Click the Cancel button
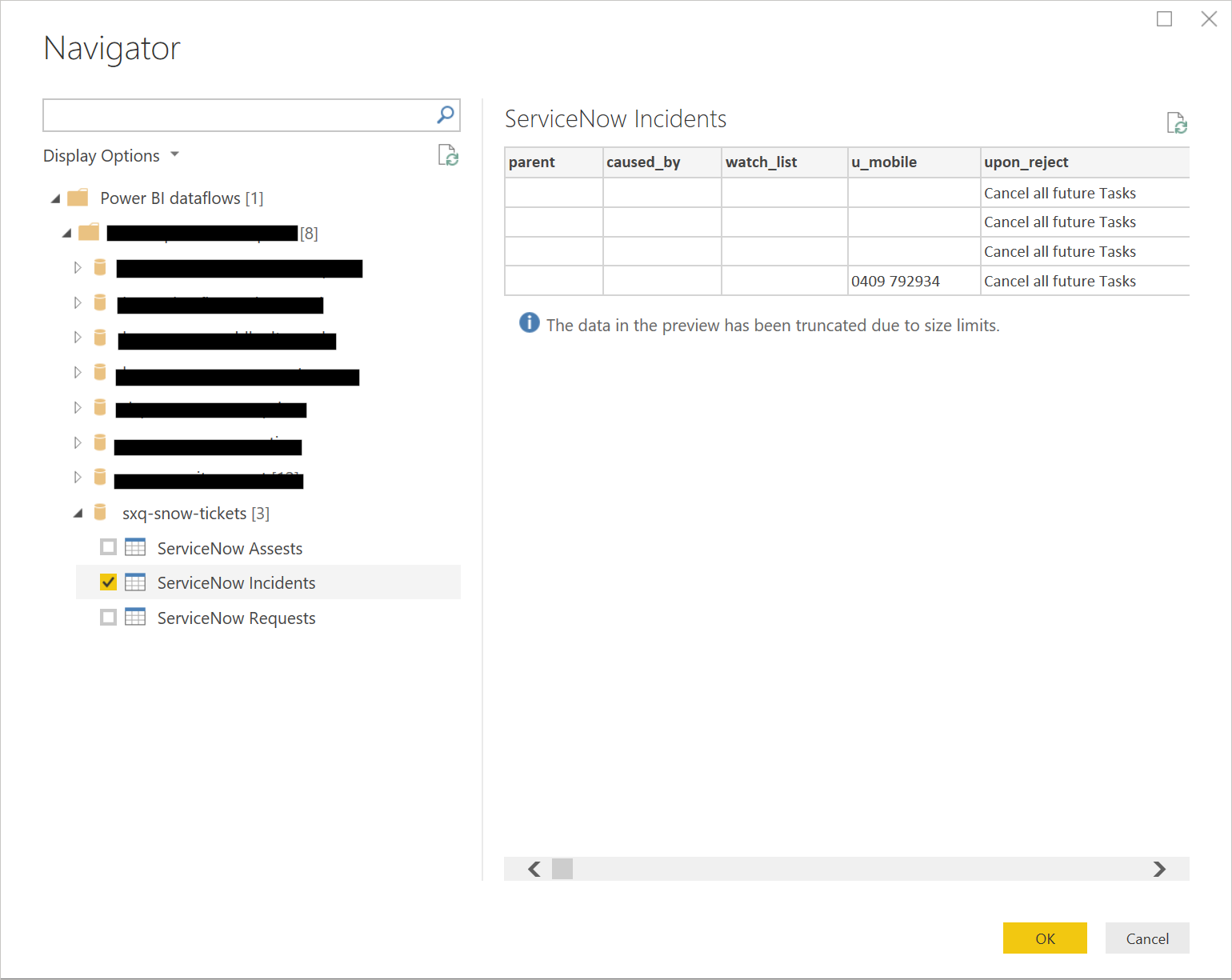1232x980 pixels. [x=1147, y=938]
